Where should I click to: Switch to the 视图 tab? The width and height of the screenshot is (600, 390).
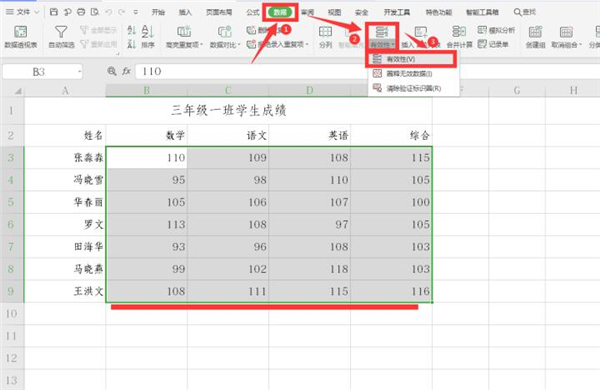(334, 12)
